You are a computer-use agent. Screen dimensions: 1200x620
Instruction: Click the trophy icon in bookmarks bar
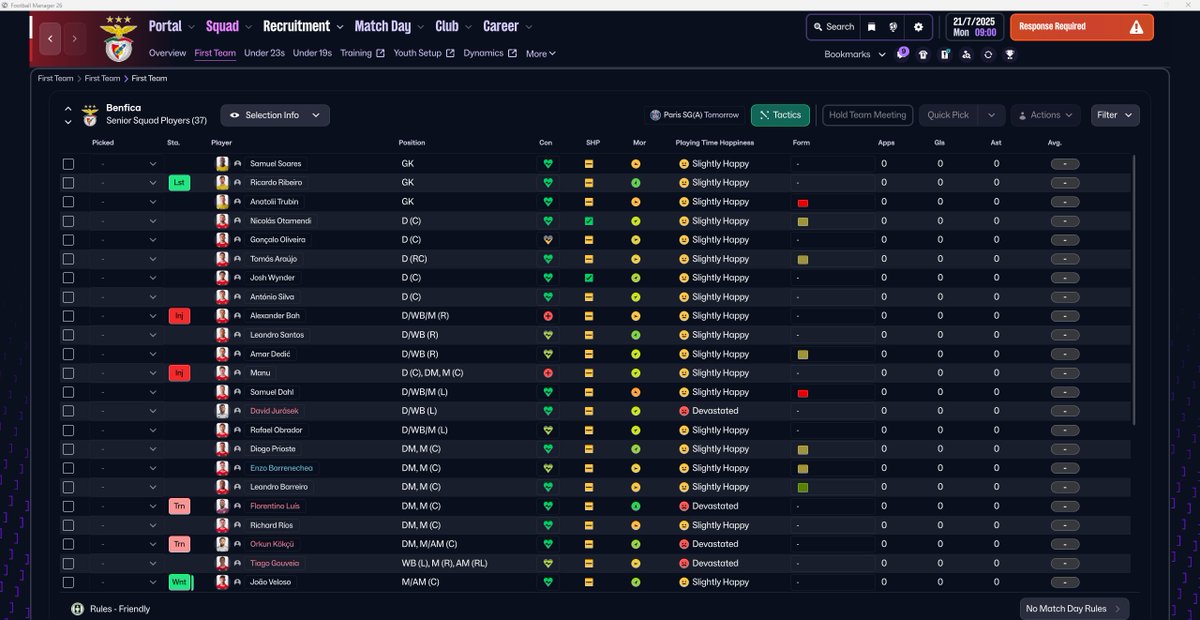(1010, 54)
